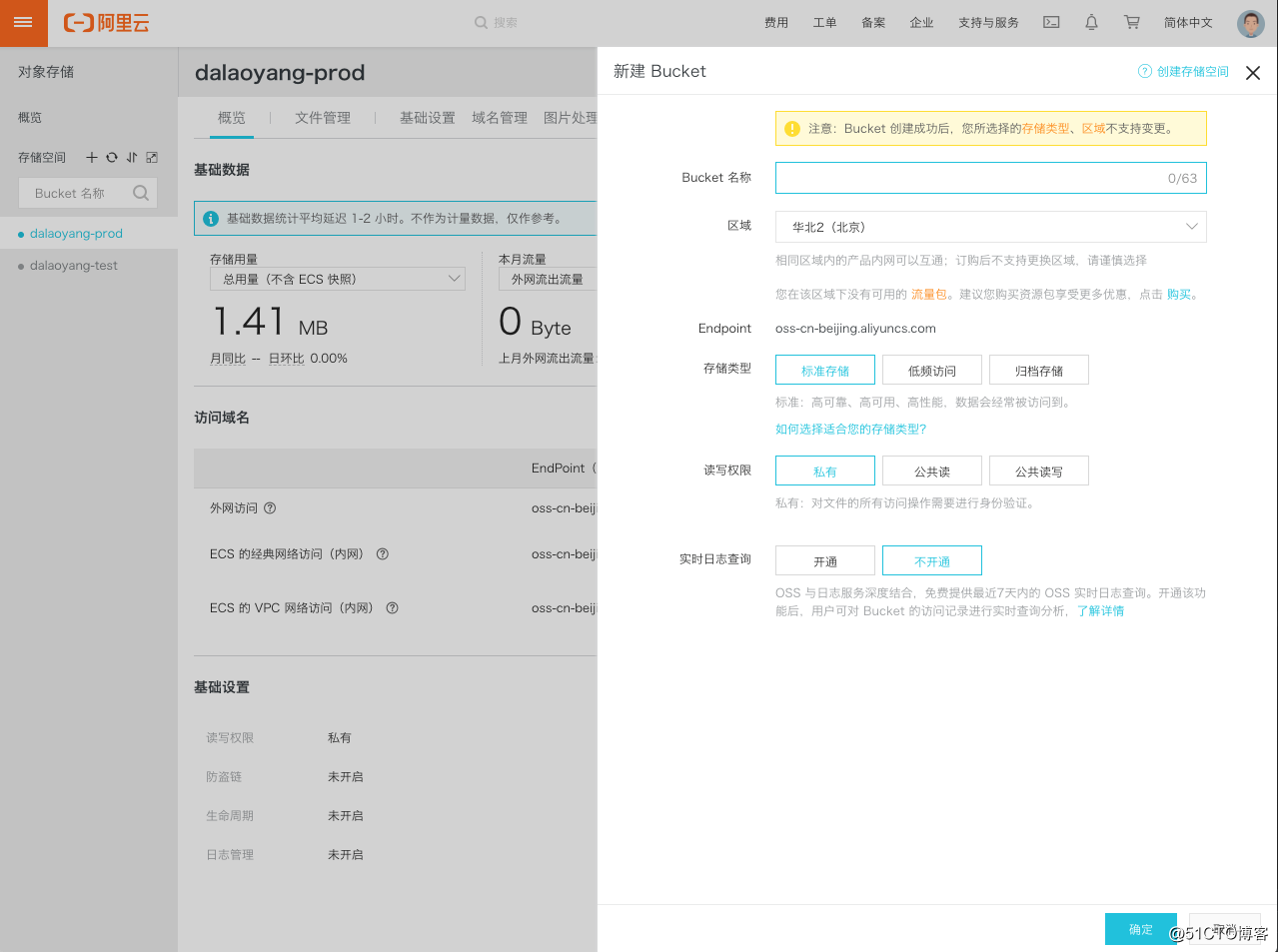
Task: Switch to the 图片处理 tab
Action: (570, 118)
